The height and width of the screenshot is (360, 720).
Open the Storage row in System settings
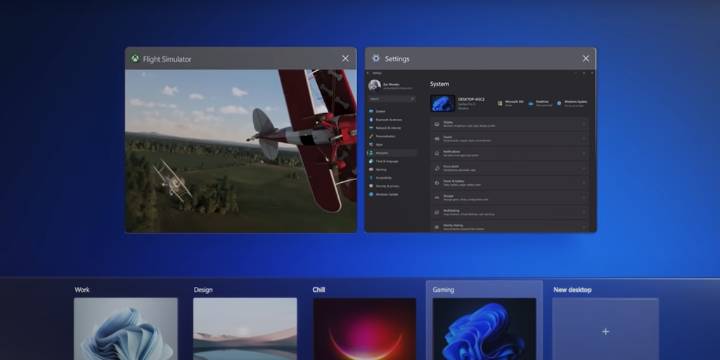coord(510,197)
